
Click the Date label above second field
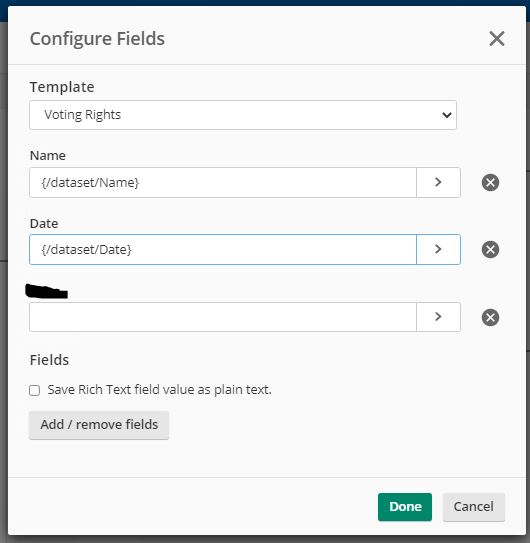tap(44, 223)
